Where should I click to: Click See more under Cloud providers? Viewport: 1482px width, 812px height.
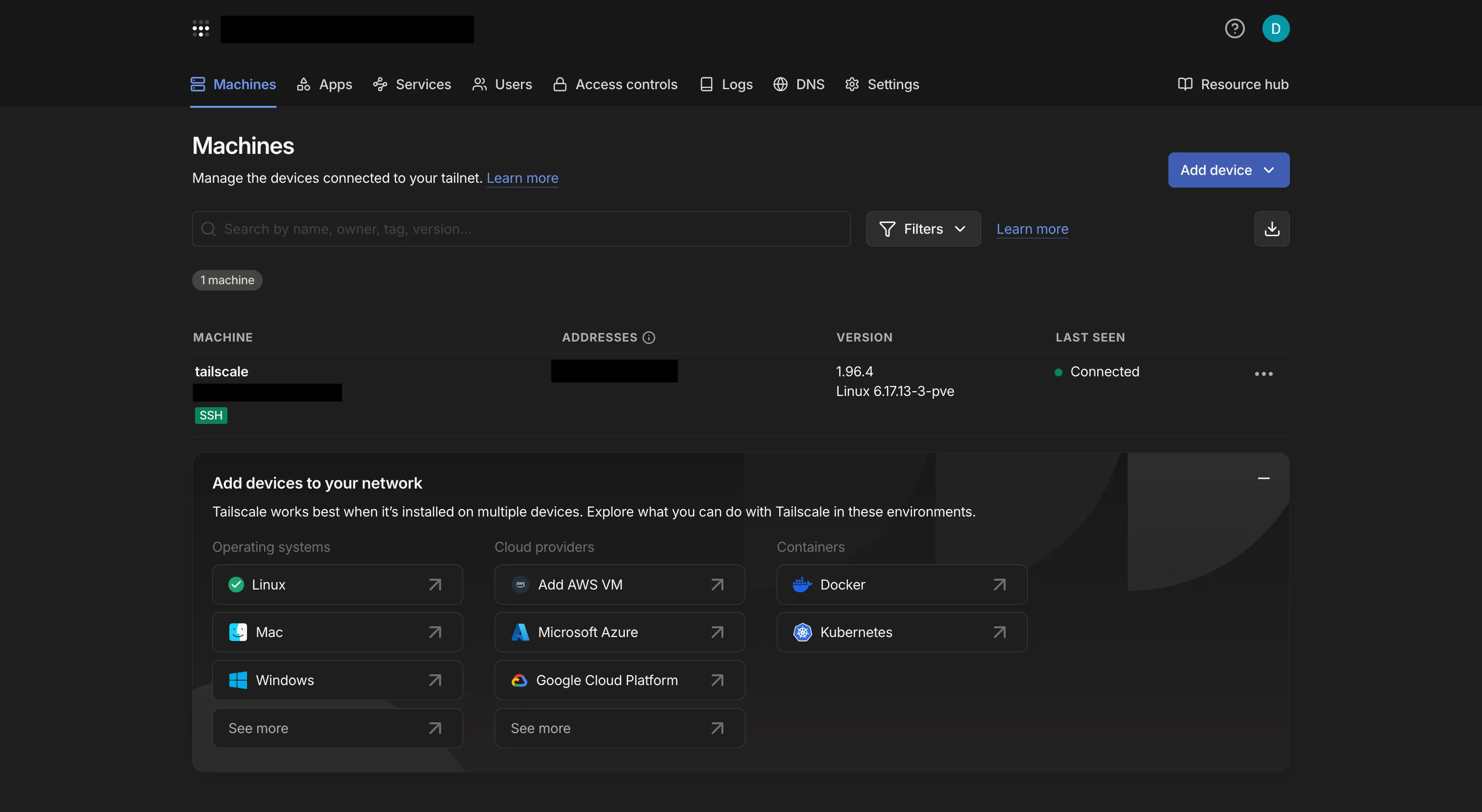[619, 729]
